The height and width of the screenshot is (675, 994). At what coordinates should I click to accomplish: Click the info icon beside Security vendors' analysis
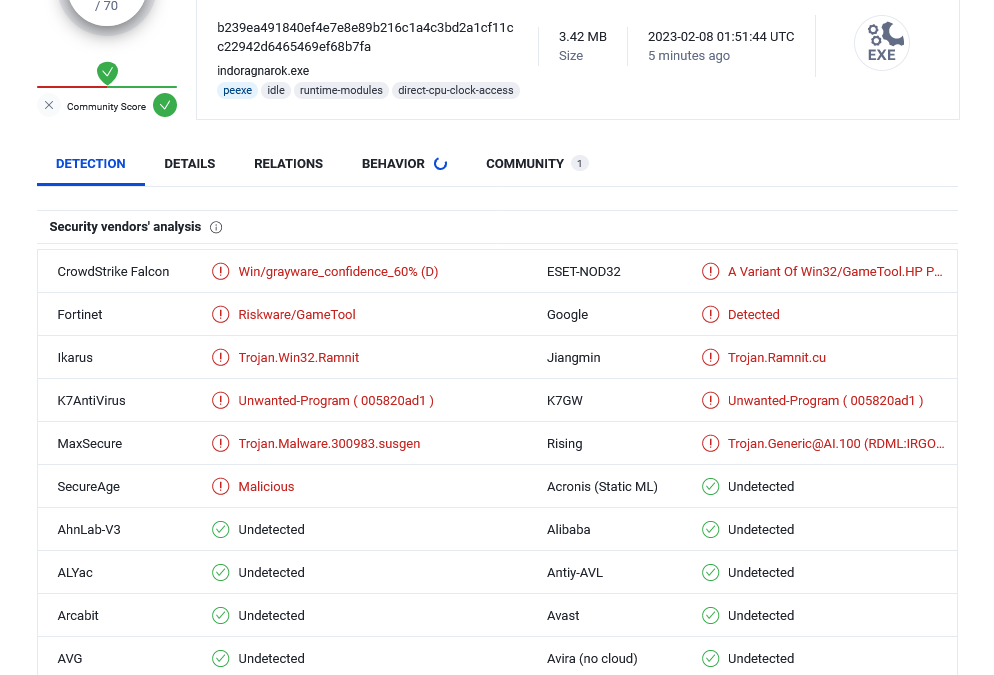click(x=216, y=228)
